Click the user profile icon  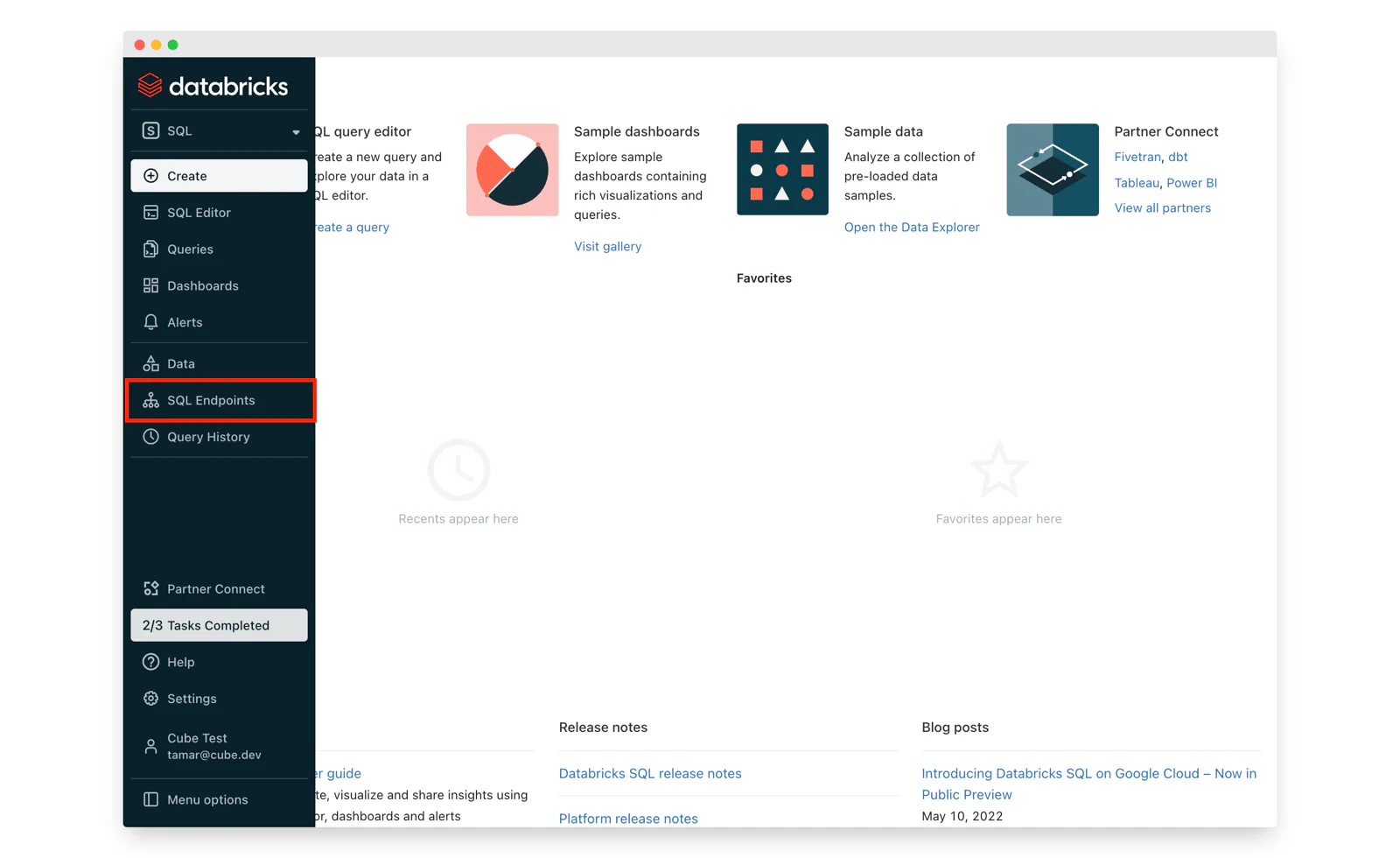150,747
